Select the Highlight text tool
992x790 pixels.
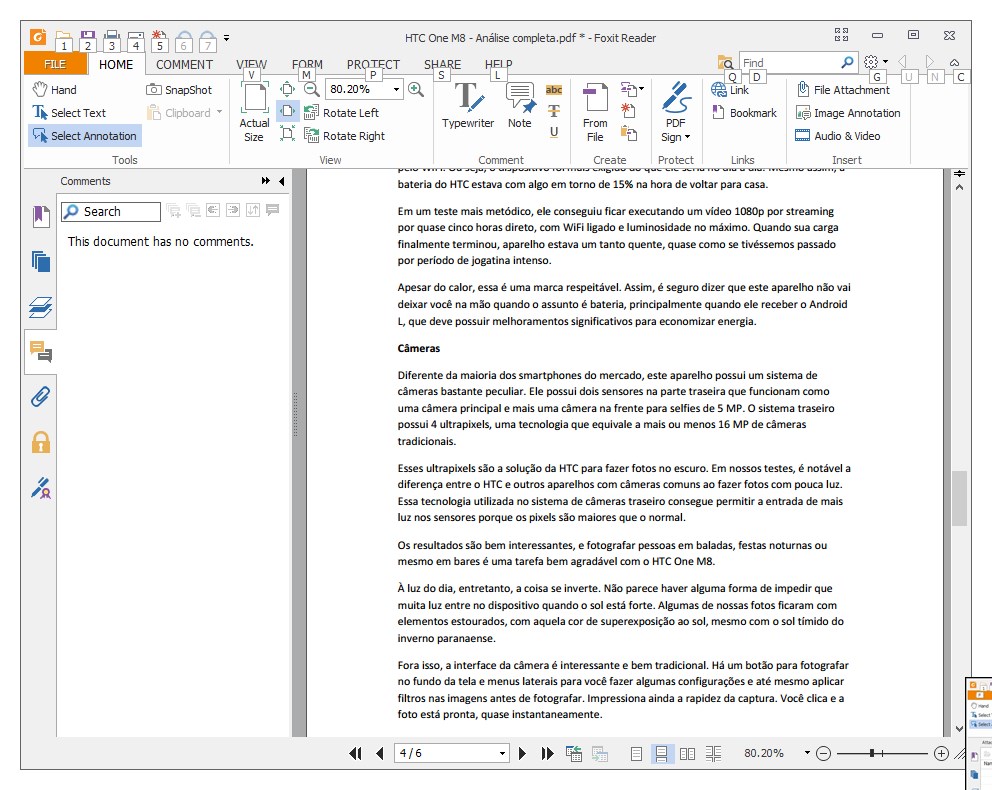click(554, 90)
